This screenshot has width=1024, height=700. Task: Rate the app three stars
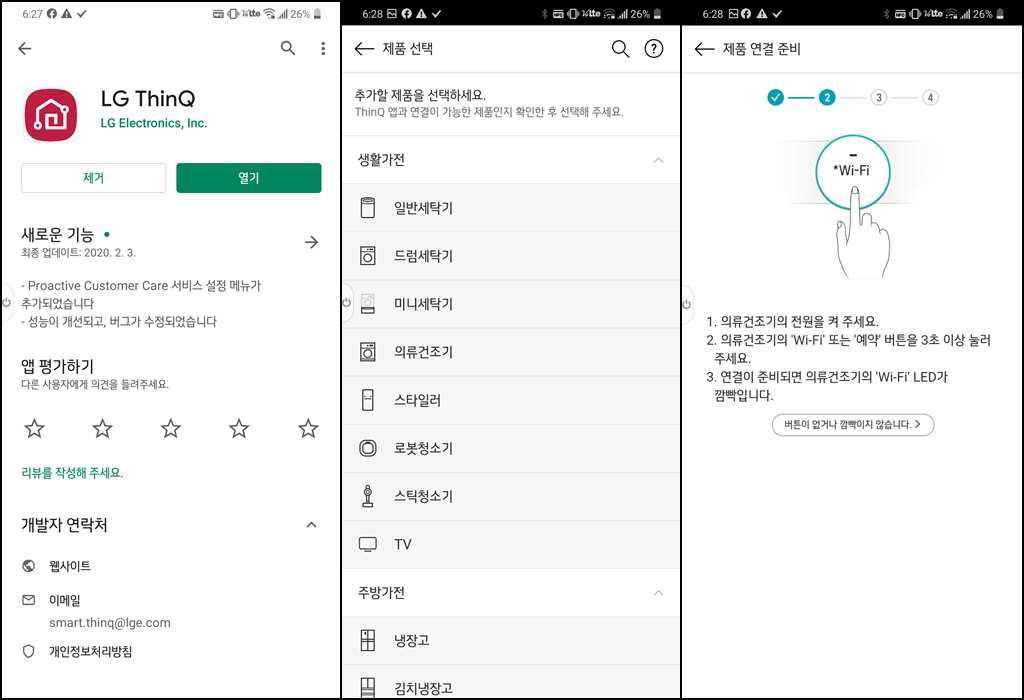pos(171,428)
